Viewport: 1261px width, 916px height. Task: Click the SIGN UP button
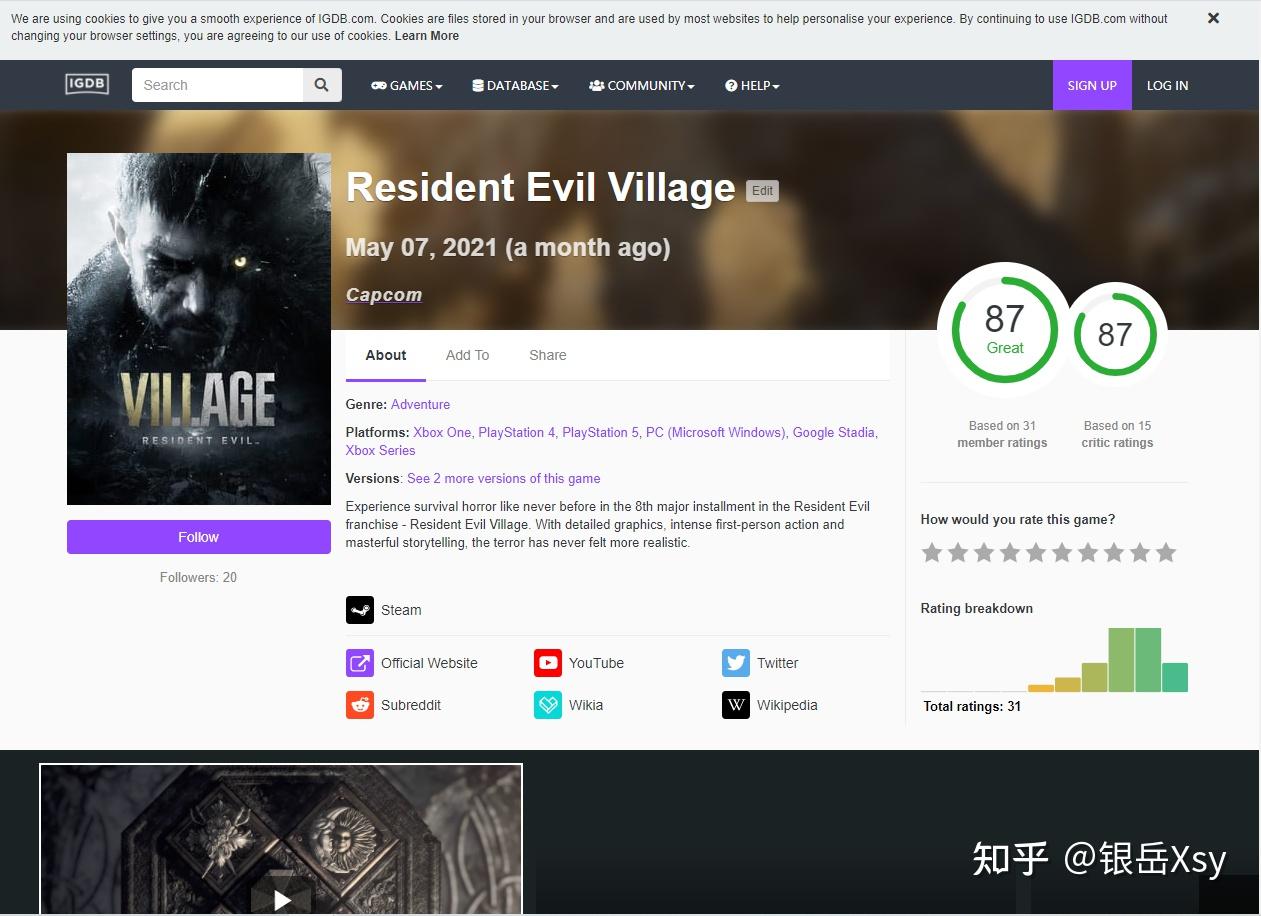(1092, 86)
